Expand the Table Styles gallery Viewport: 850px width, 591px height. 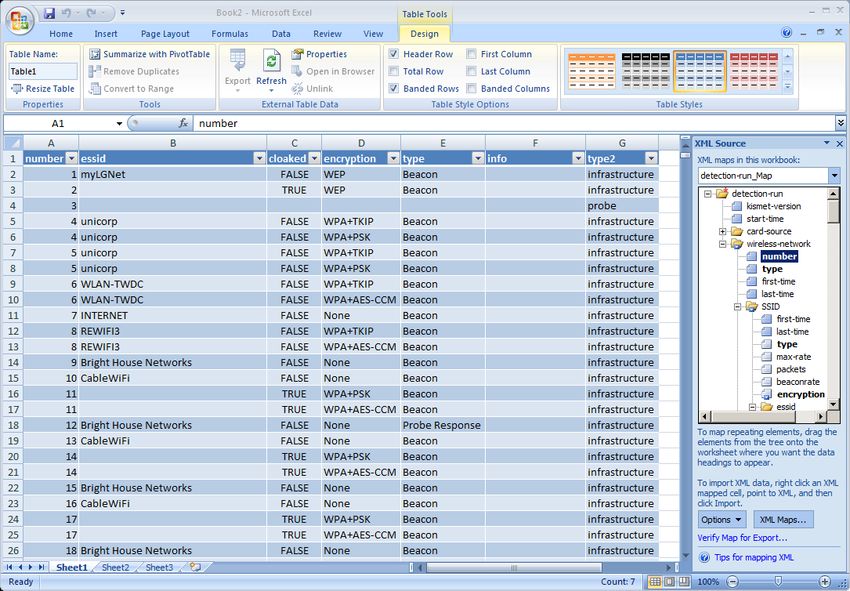788,87
